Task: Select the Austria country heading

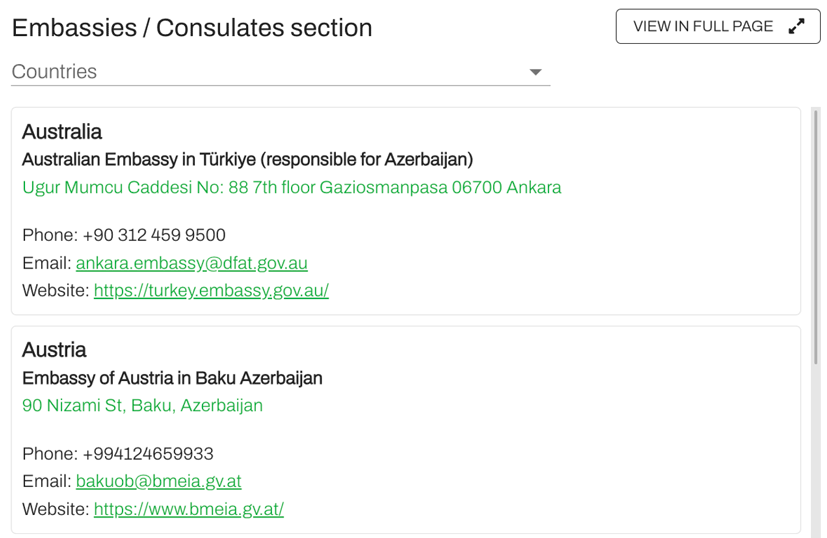Action: pos(54,350)
